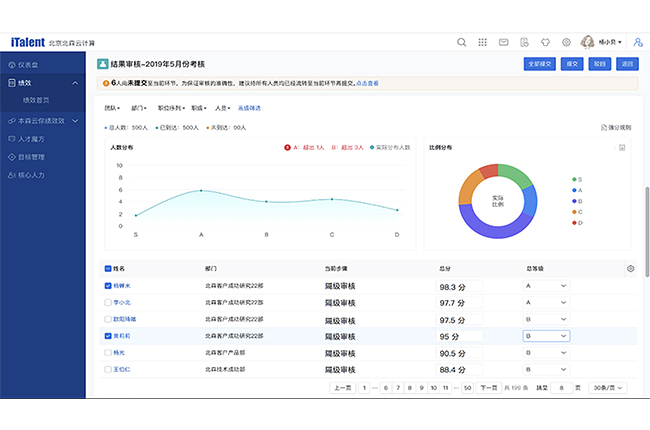Click the orange warning icon in notice bar
The width and height of the screenshot is (650, 430).
click(x=106, y=83)
